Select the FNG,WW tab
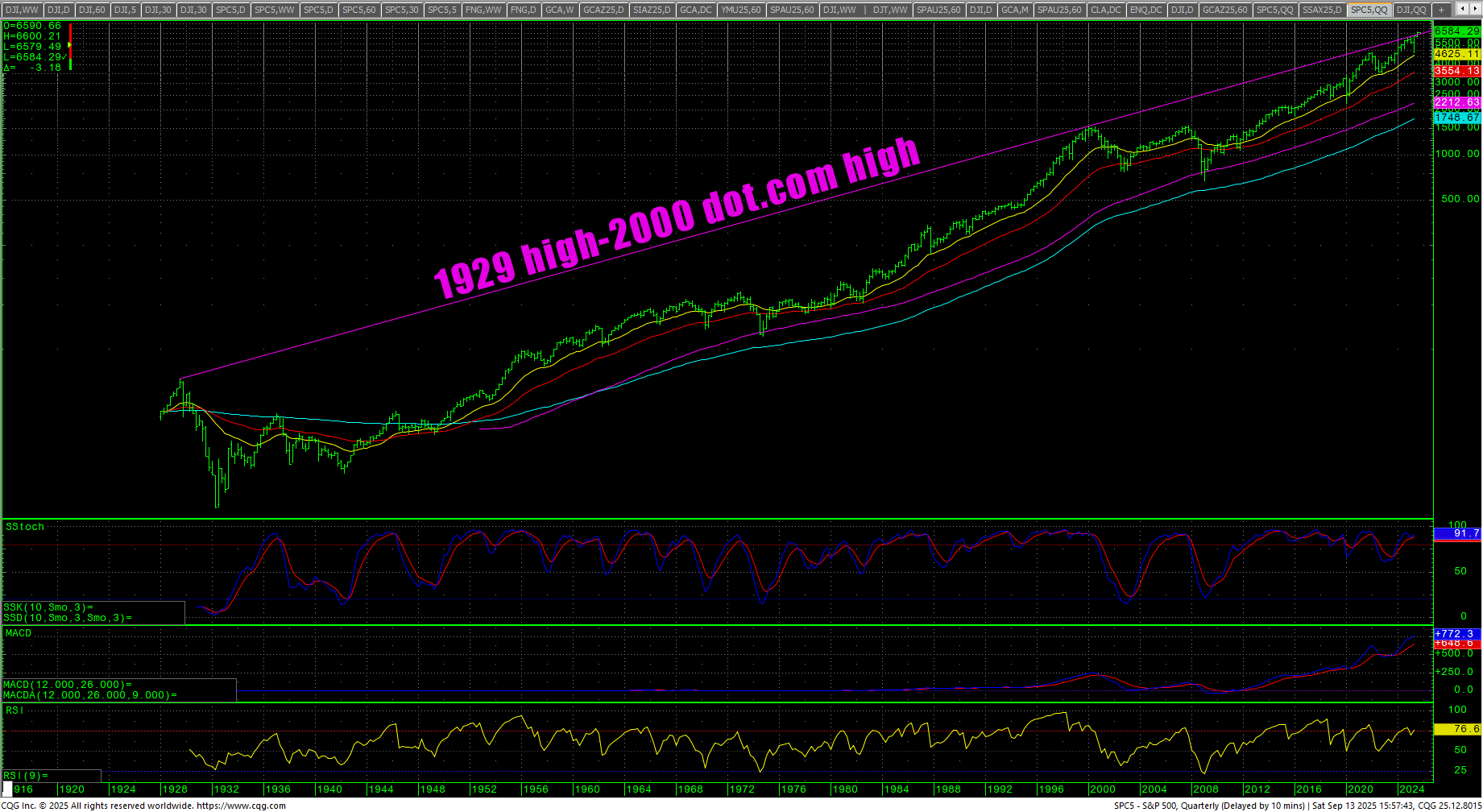The height and width of the screenshot is (812, 1483). click(x=483, y=10)
